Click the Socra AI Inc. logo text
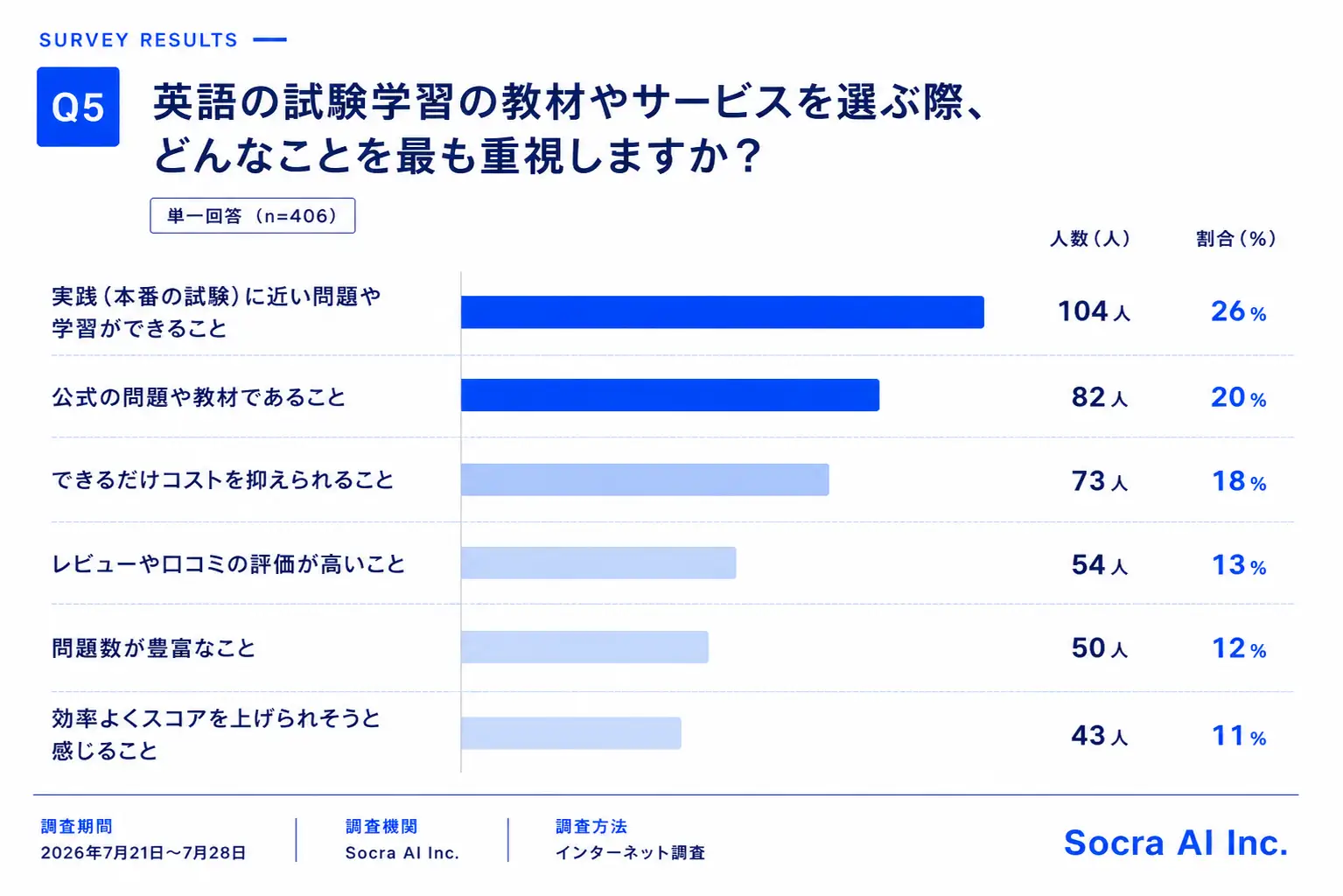 (1176, 843)
